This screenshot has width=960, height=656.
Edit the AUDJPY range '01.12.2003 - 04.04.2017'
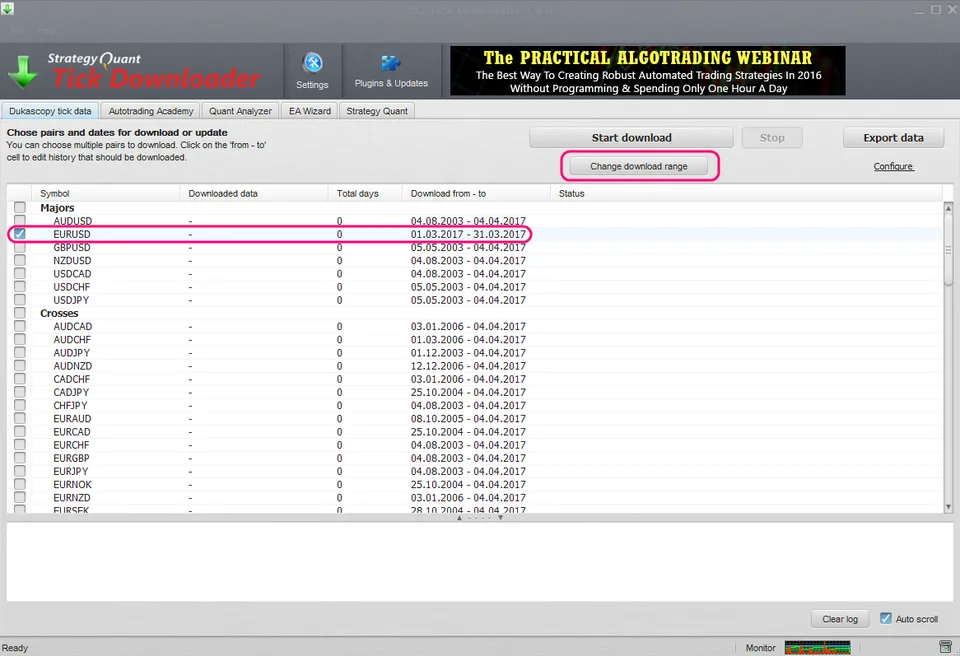(x=468, y=353)
